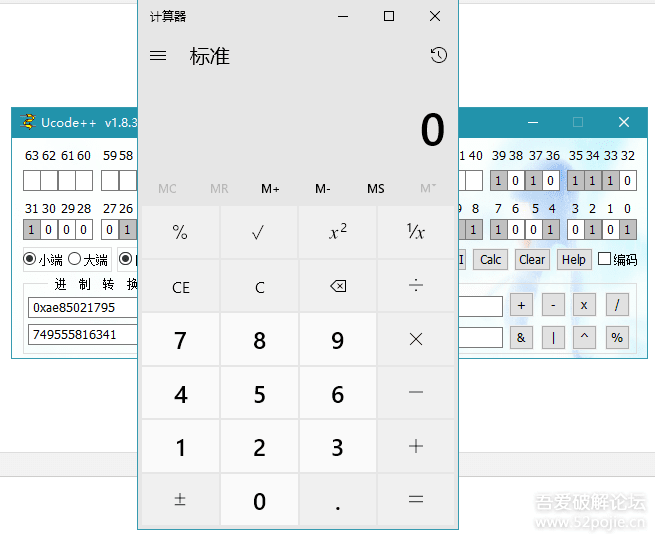Click digit 5 on calculator keypad
This screenshot has width=655, height=539.
259,393
